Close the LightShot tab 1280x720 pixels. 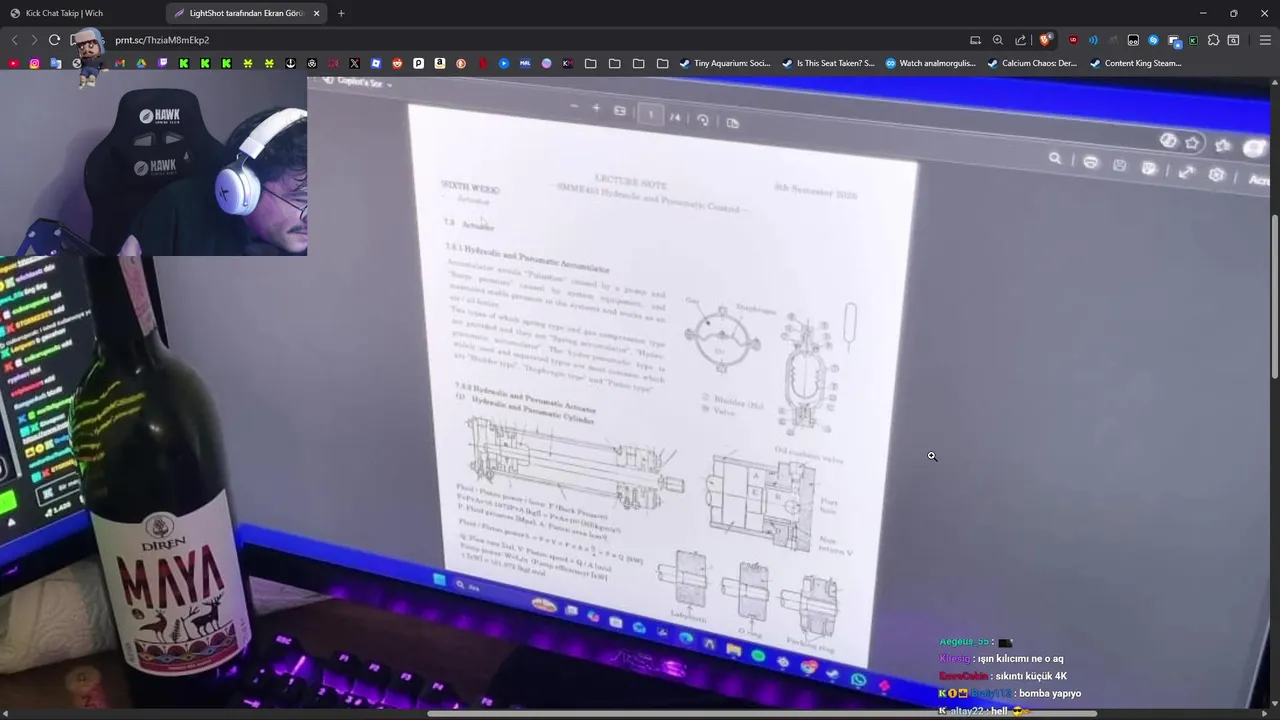click(316, 13)
